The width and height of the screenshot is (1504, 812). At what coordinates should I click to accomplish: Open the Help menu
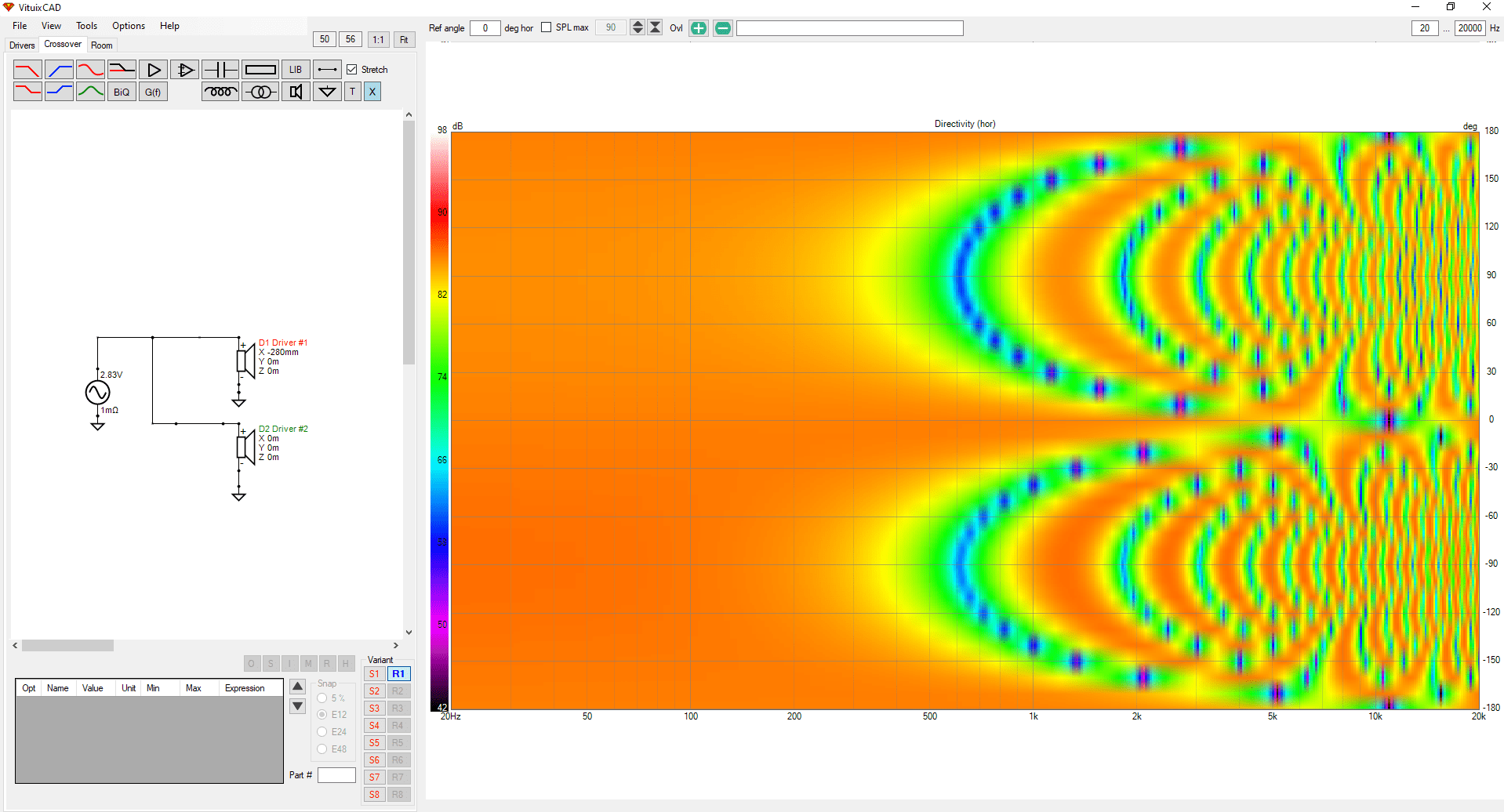point(169,26)
